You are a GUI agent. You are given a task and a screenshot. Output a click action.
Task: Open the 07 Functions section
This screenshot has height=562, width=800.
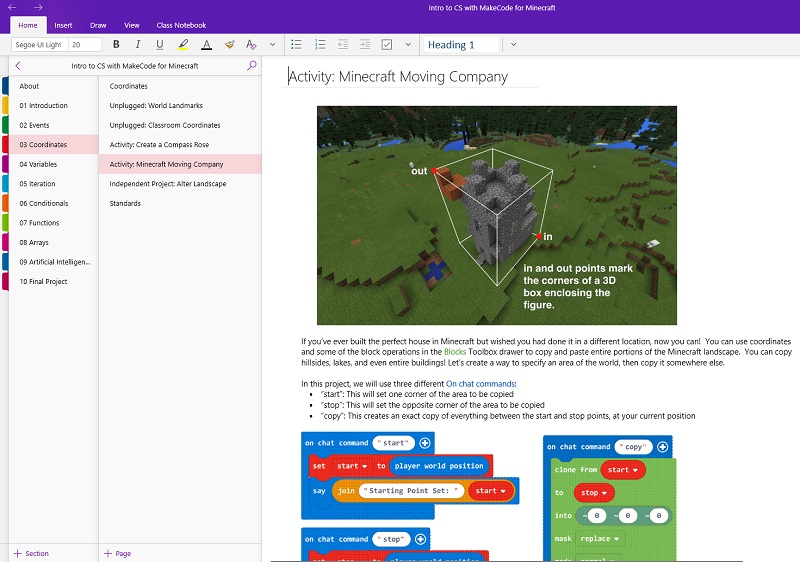coord(53,223)
